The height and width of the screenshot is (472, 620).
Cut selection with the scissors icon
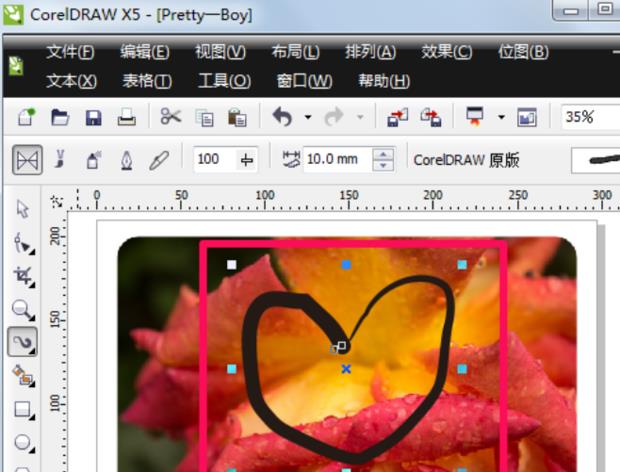click(170, 117)
